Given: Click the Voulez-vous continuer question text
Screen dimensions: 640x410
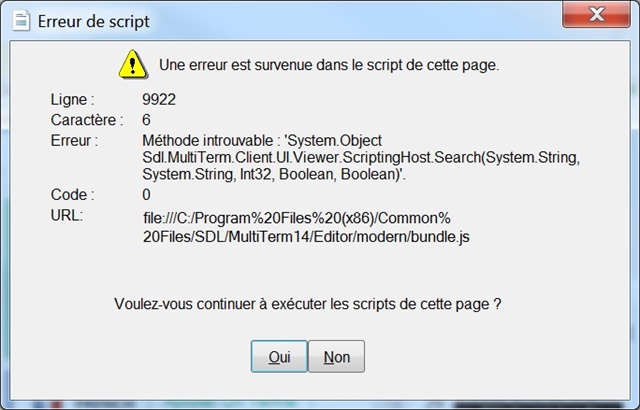Looking at the screenshot, I should (x=307, y=304).
